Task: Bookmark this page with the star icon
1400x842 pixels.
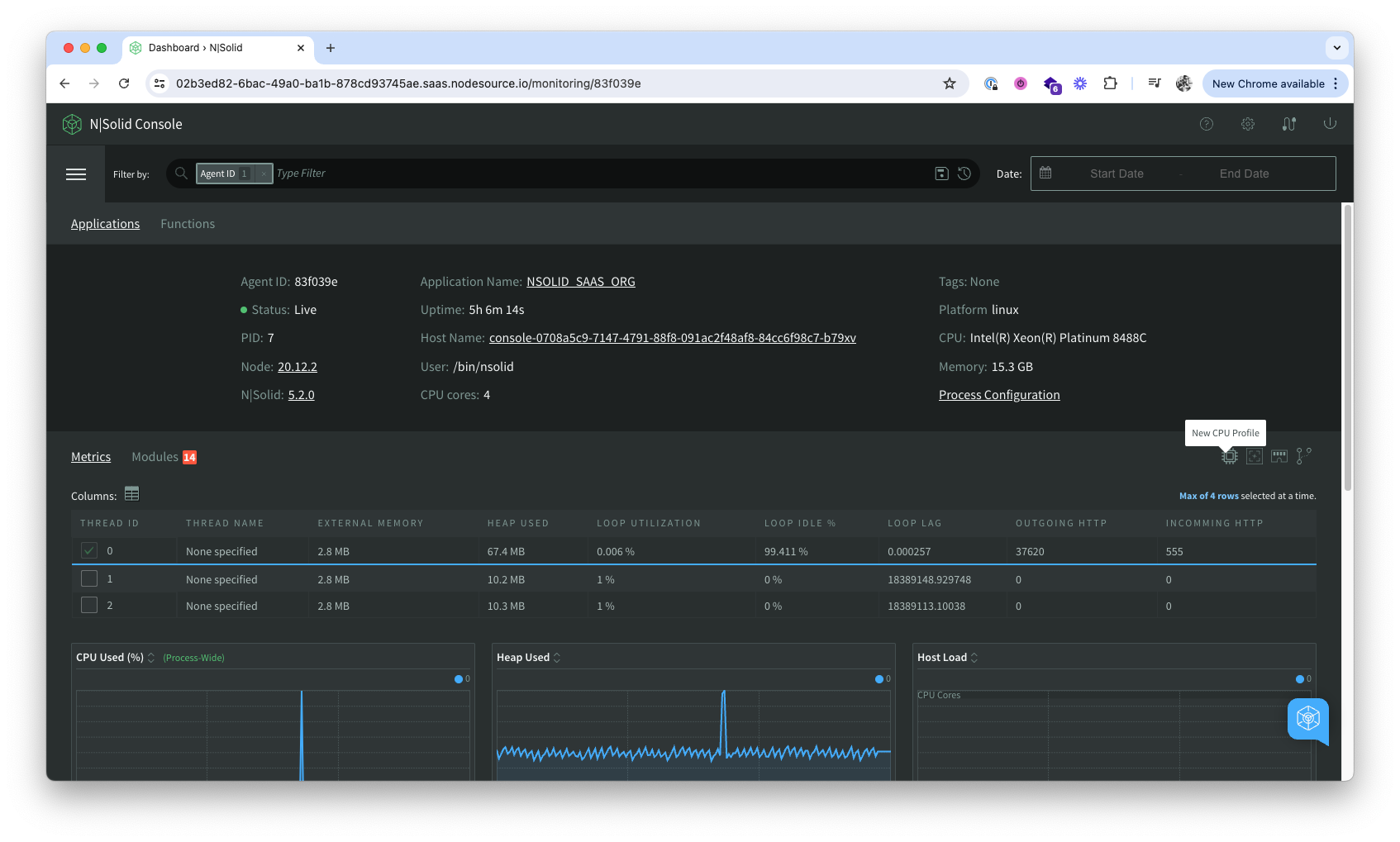Action: pos(950,83)
